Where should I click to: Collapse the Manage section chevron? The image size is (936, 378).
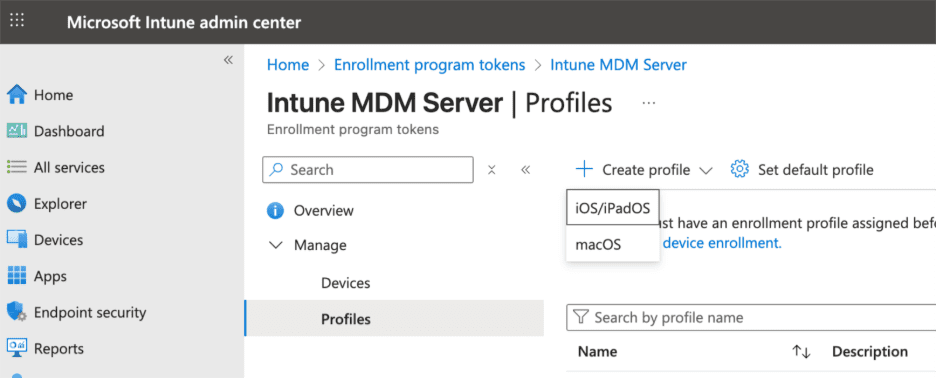(276, 245)
